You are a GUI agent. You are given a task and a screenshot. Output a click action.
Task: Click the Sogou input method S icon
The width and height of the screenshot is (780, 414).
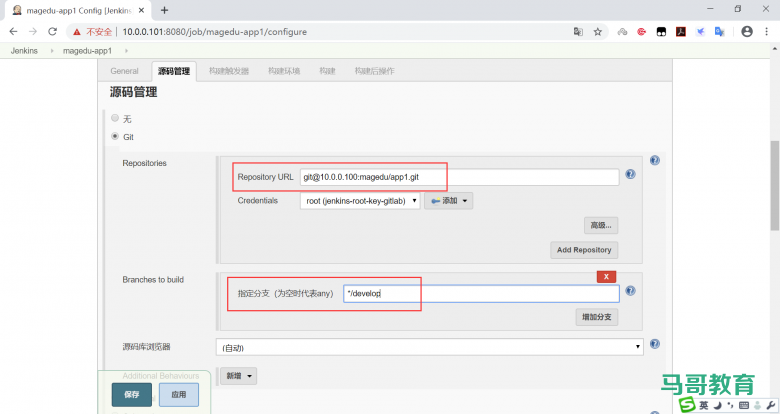[687, 405]
